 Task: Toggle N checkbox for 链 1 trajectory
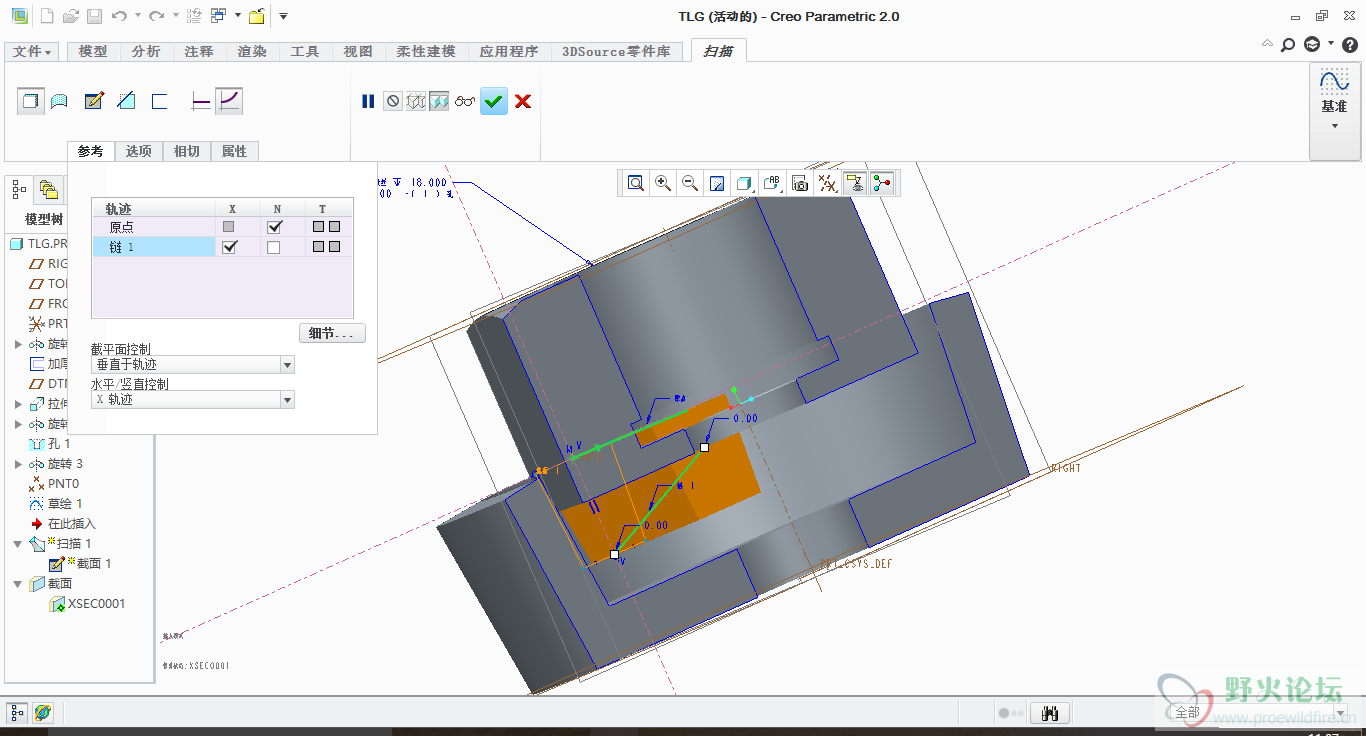[x=274, y=247]
